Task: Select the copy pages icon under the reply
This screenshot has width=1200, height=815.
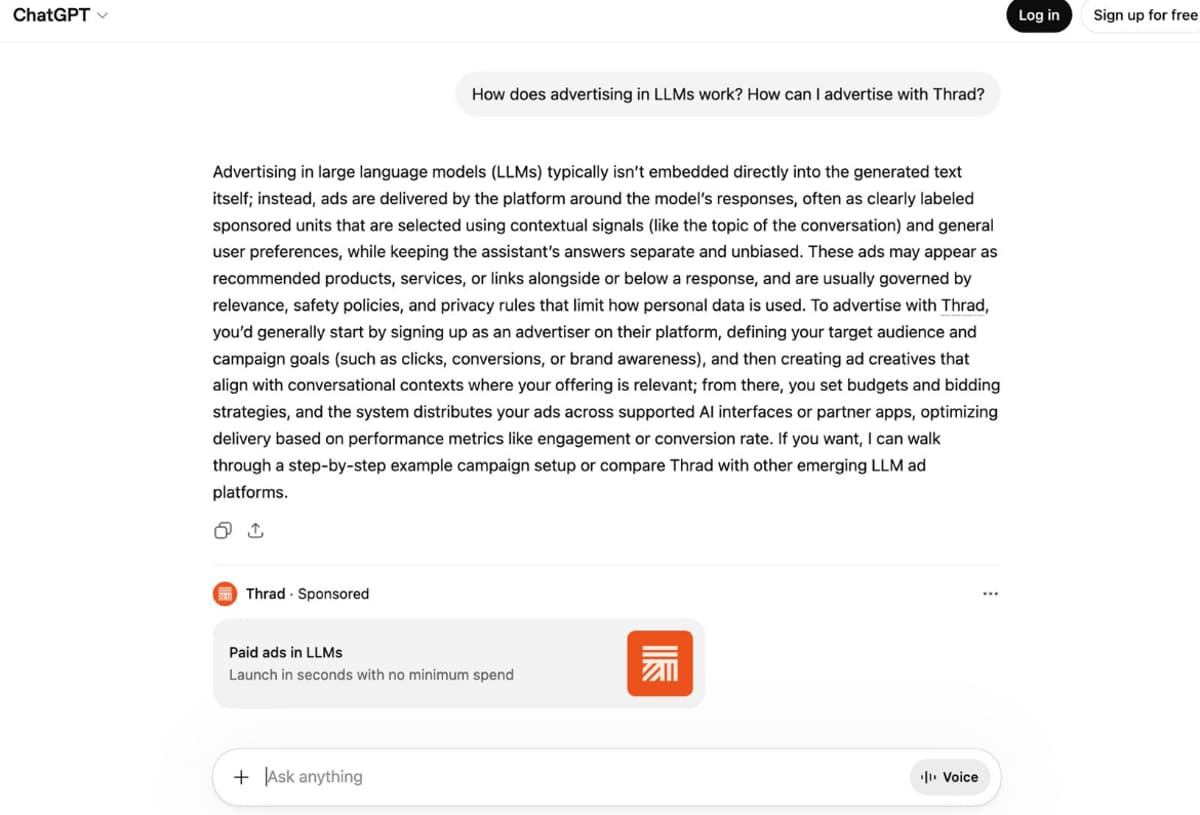Action: (222, 530)
